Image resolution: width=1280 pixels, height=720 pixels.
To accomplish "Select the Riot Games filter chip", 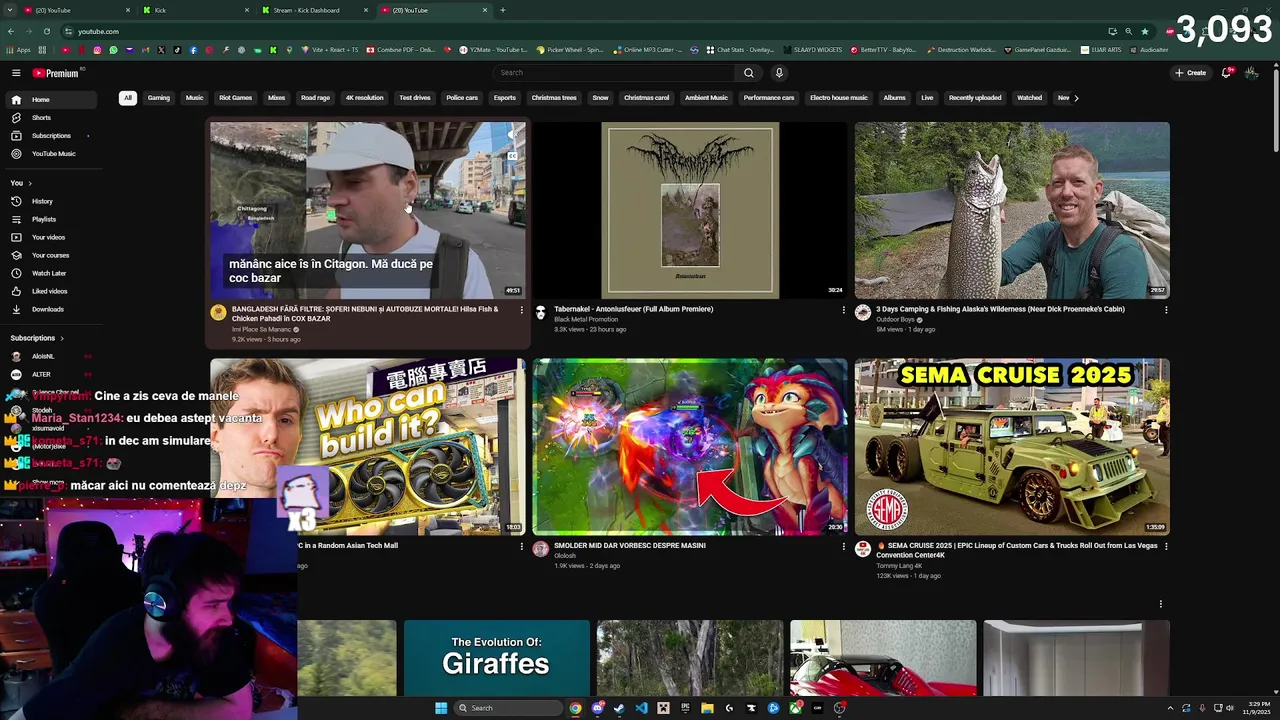I will click(x=236, y=98).
